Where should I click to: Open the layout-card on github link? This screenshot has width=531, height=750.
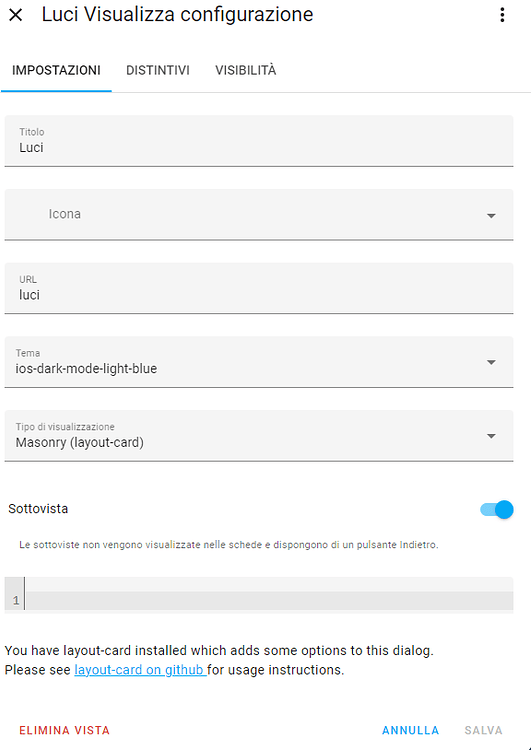(140, 670)
